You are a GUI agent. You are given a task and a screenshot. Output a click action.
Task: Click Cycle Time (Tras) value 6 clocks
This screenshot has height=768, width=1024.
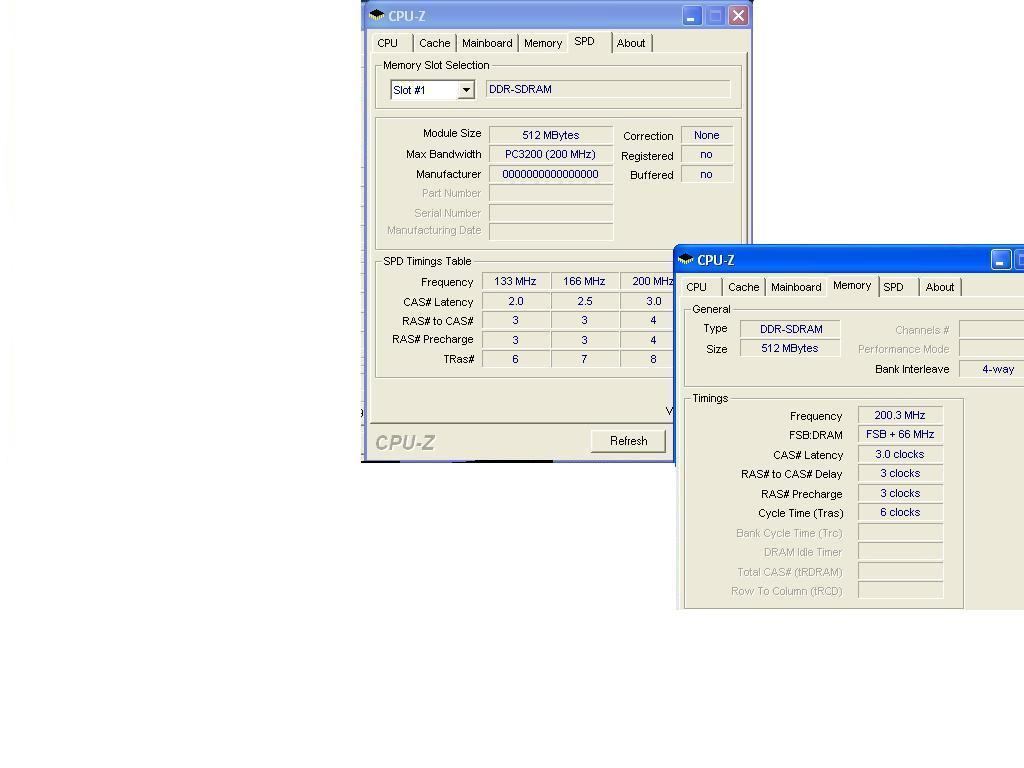pos(900,513)
